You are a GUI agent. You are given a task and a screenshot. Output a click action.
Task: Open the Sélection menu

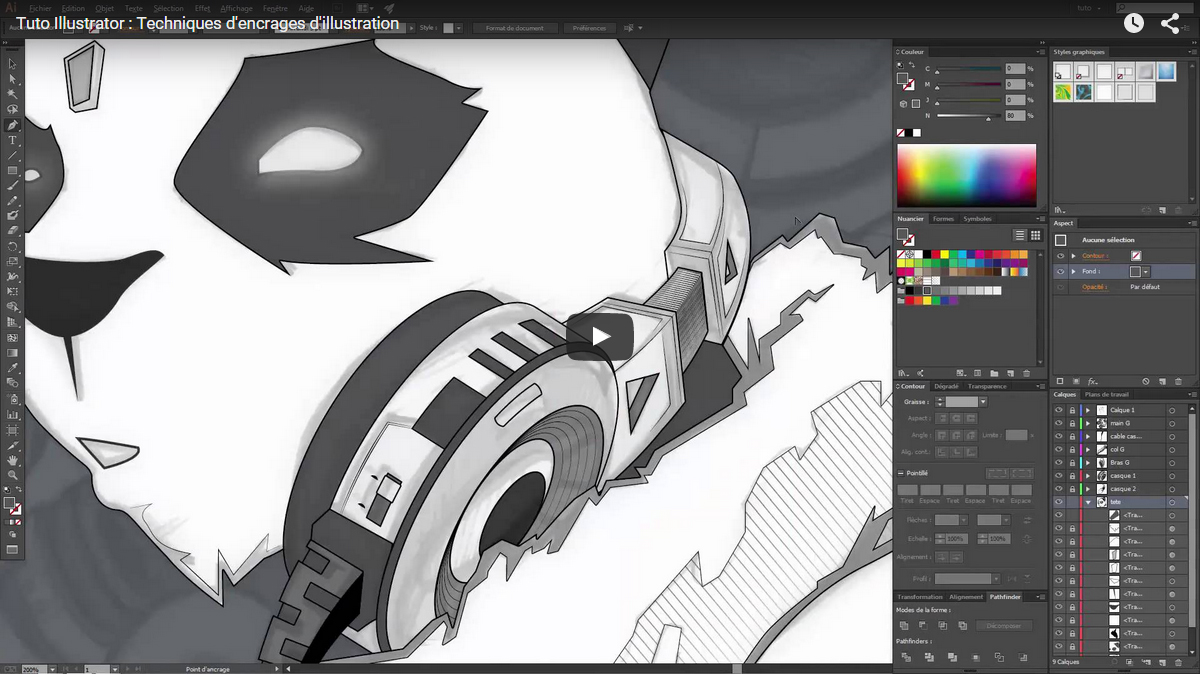(x=169, y=8)
